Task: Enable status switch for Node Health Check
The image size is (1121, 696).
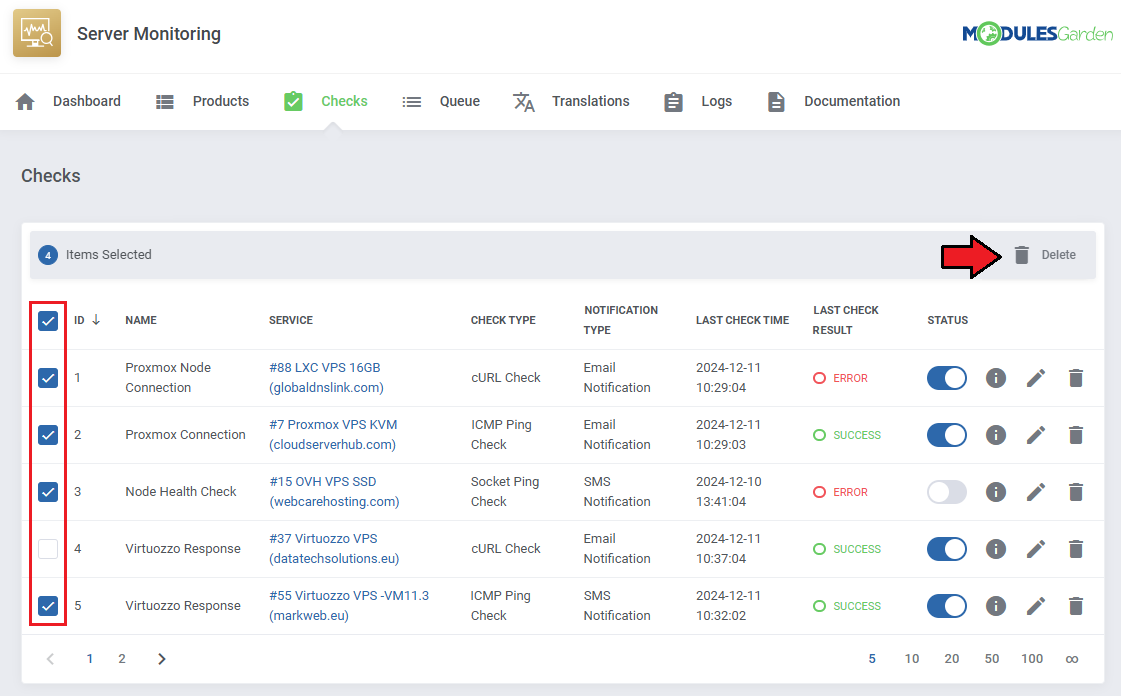Action: tap(947, 492)
